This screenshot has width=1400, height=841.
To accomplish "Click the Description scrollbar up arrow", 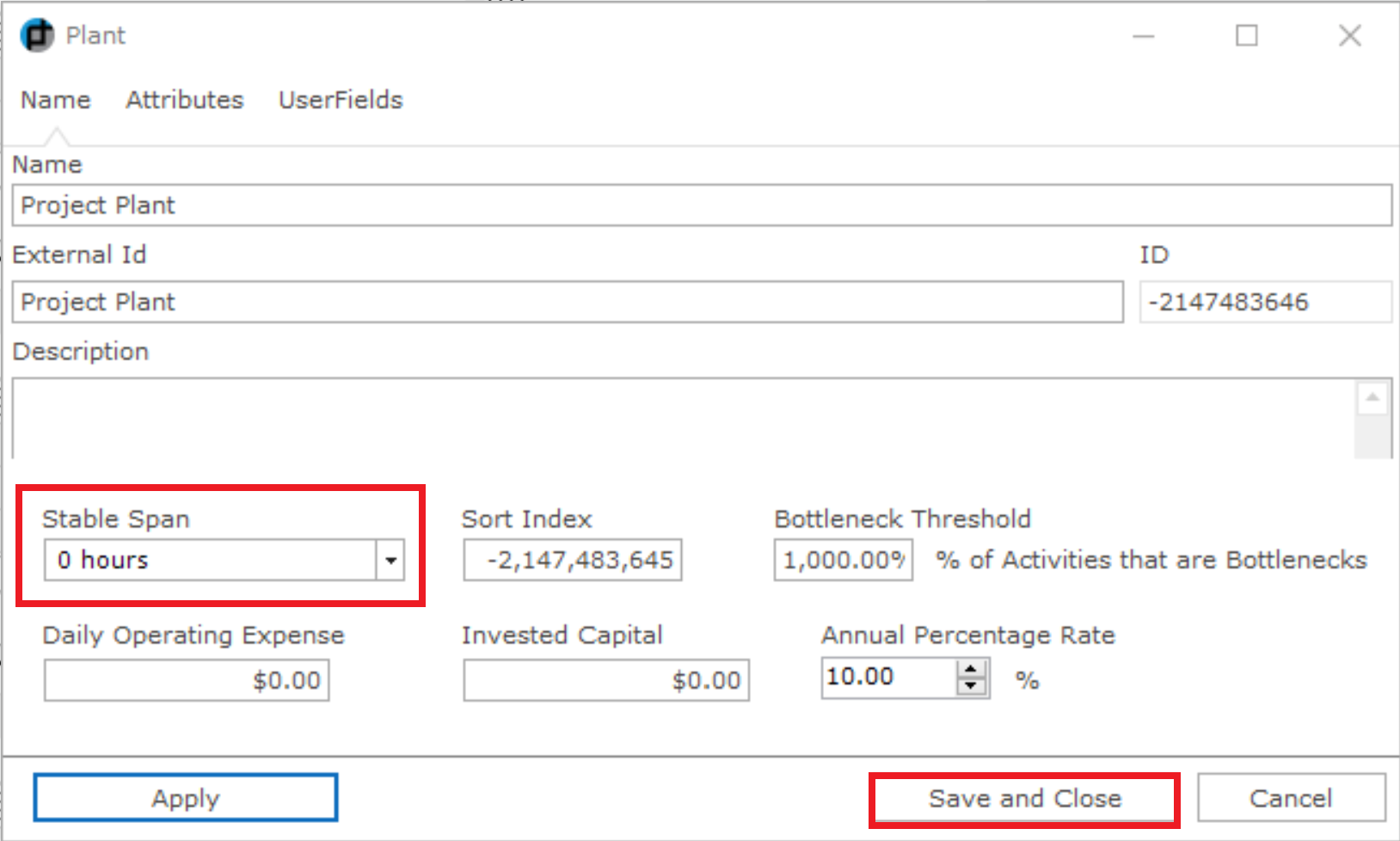I will [1372, 397].
